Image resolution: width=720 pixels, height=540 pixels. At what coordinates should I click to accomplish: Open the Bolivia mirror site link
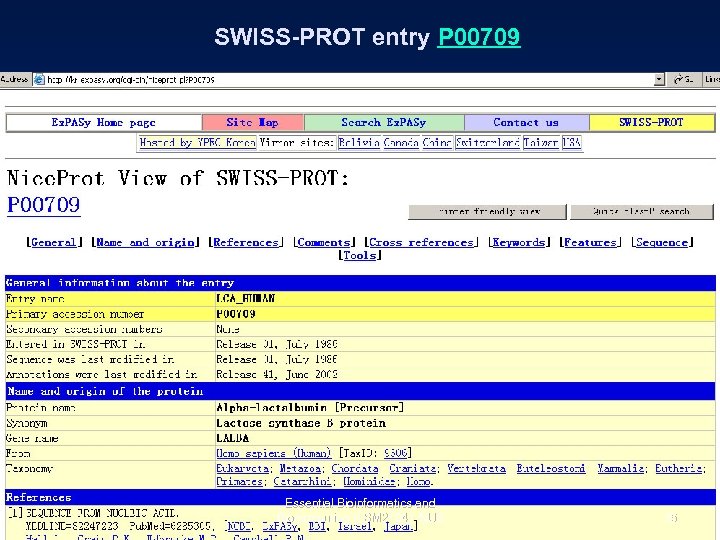click(x=359, y=143)
